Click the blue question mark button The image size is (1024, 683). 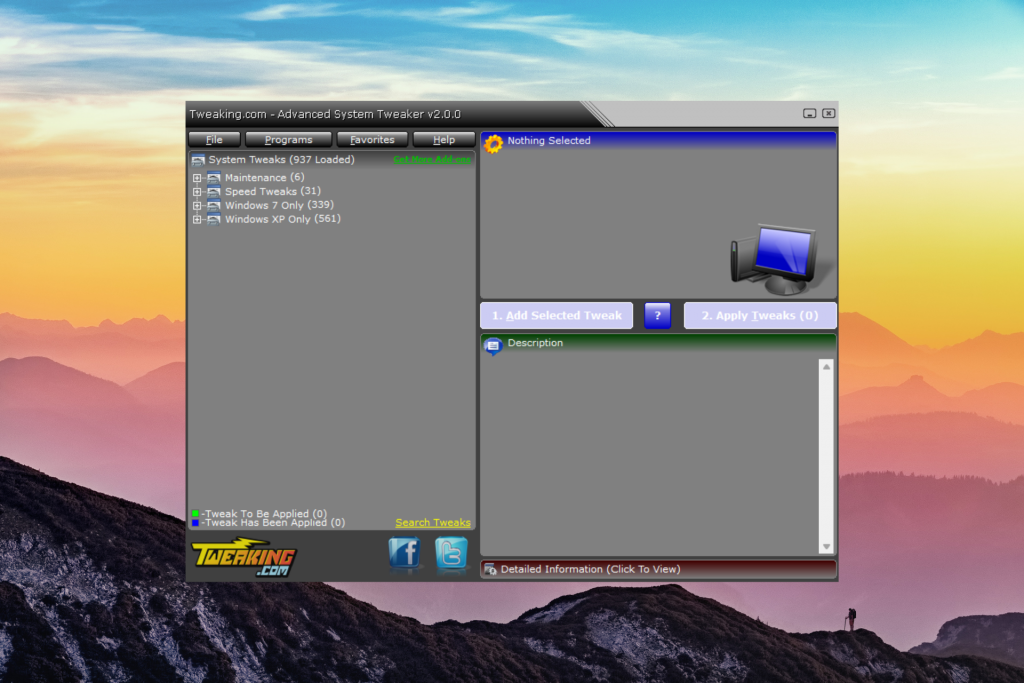(658, 315)
